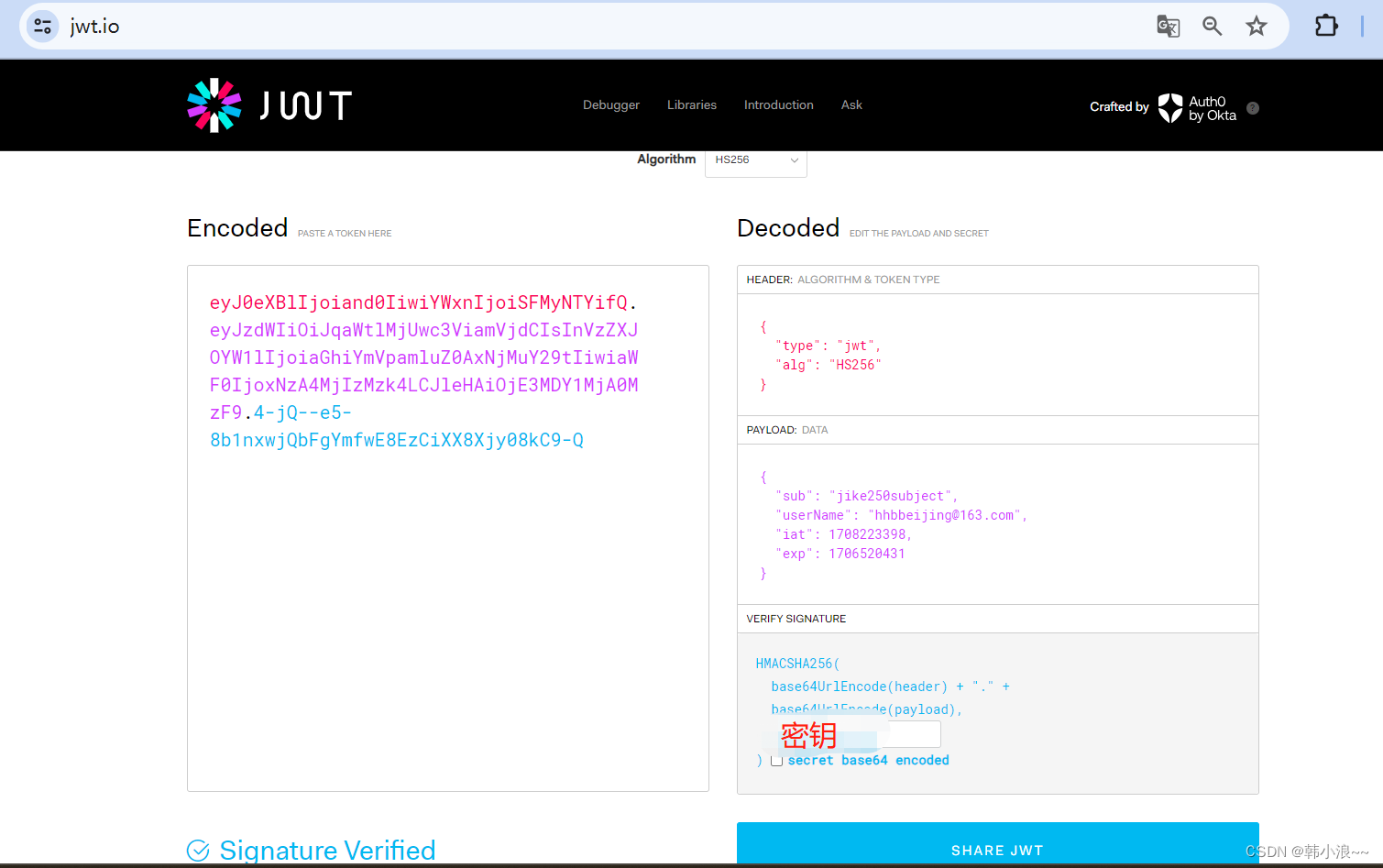Click the "iat": 1708223398 payload line
Image resolution: width=1383 pixels, height=868 pixels.
pyautogui.click(x=843, y=534)
